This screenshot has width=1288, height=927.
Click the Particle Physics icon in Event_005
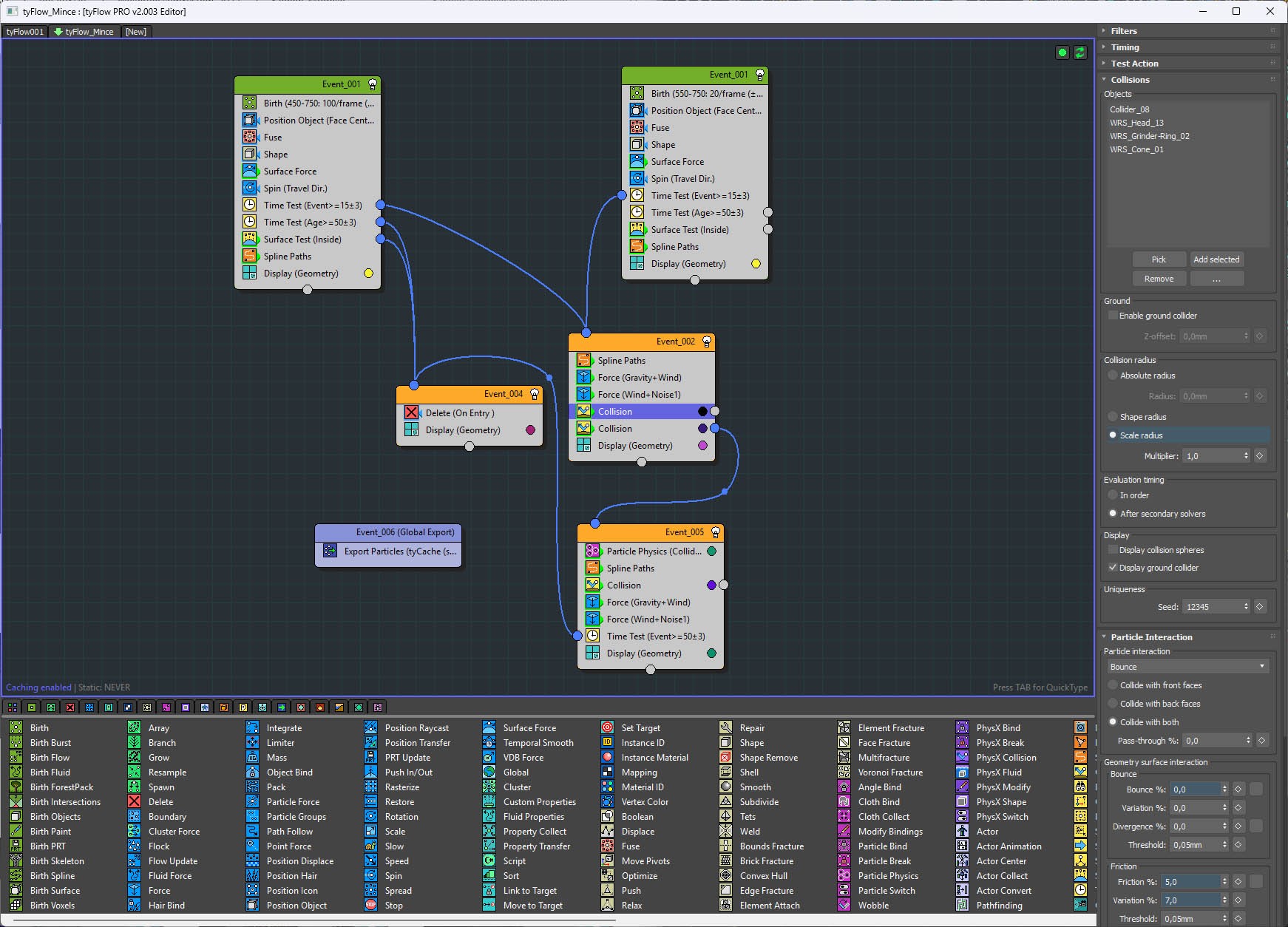592,551
